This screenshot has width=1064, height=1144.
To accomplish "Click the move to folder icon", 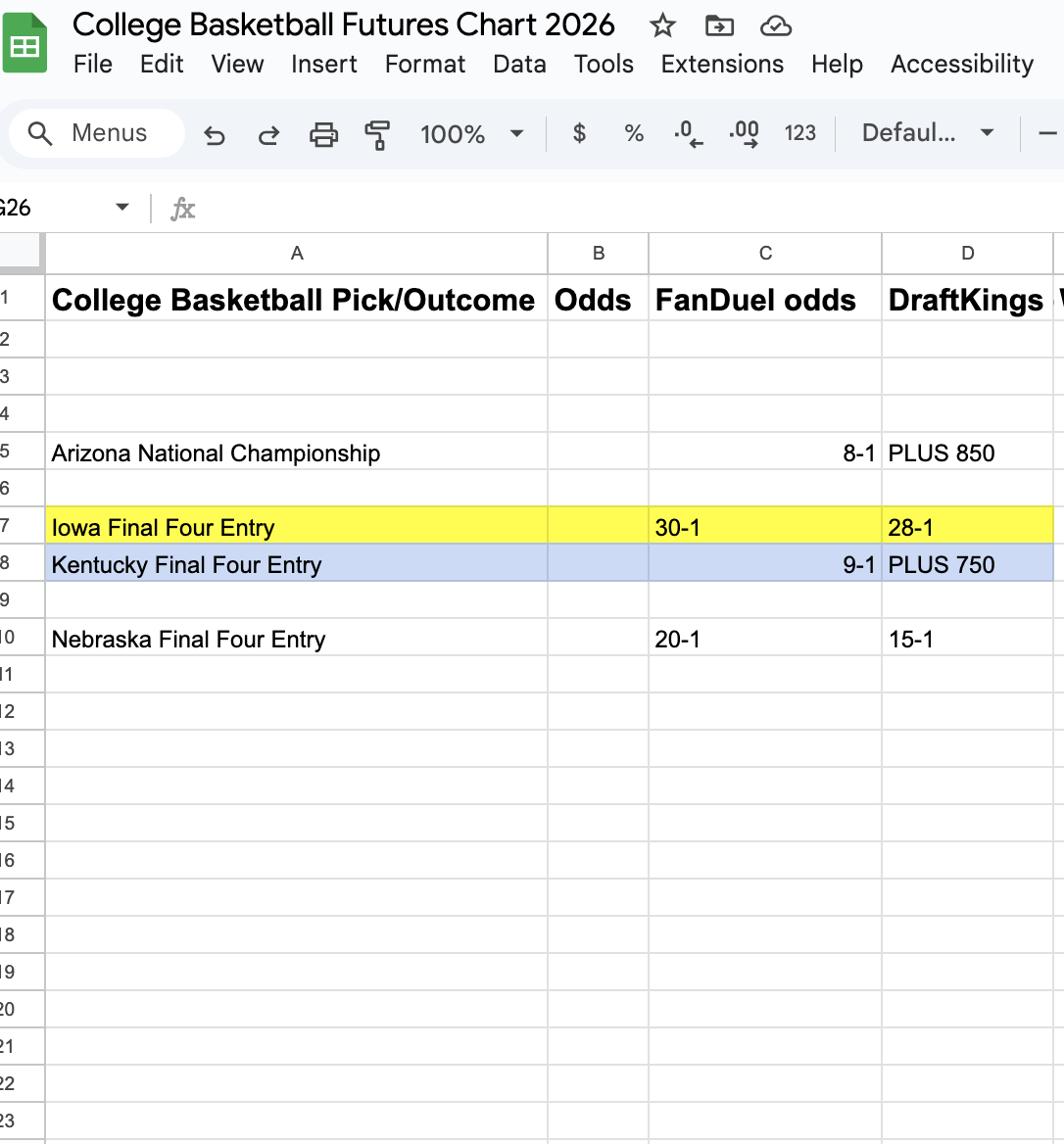I will [719, 25].
